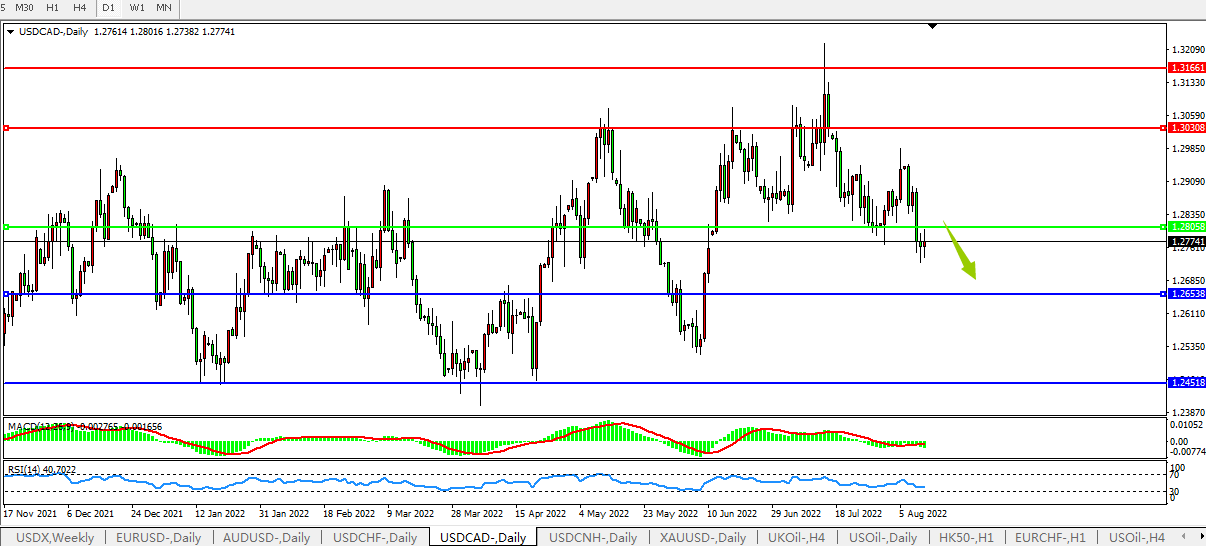The width and height of the screenshot is (1206, 546).
Task: Click the left handle of the 1.30308 red line
Action: [6, 128]
